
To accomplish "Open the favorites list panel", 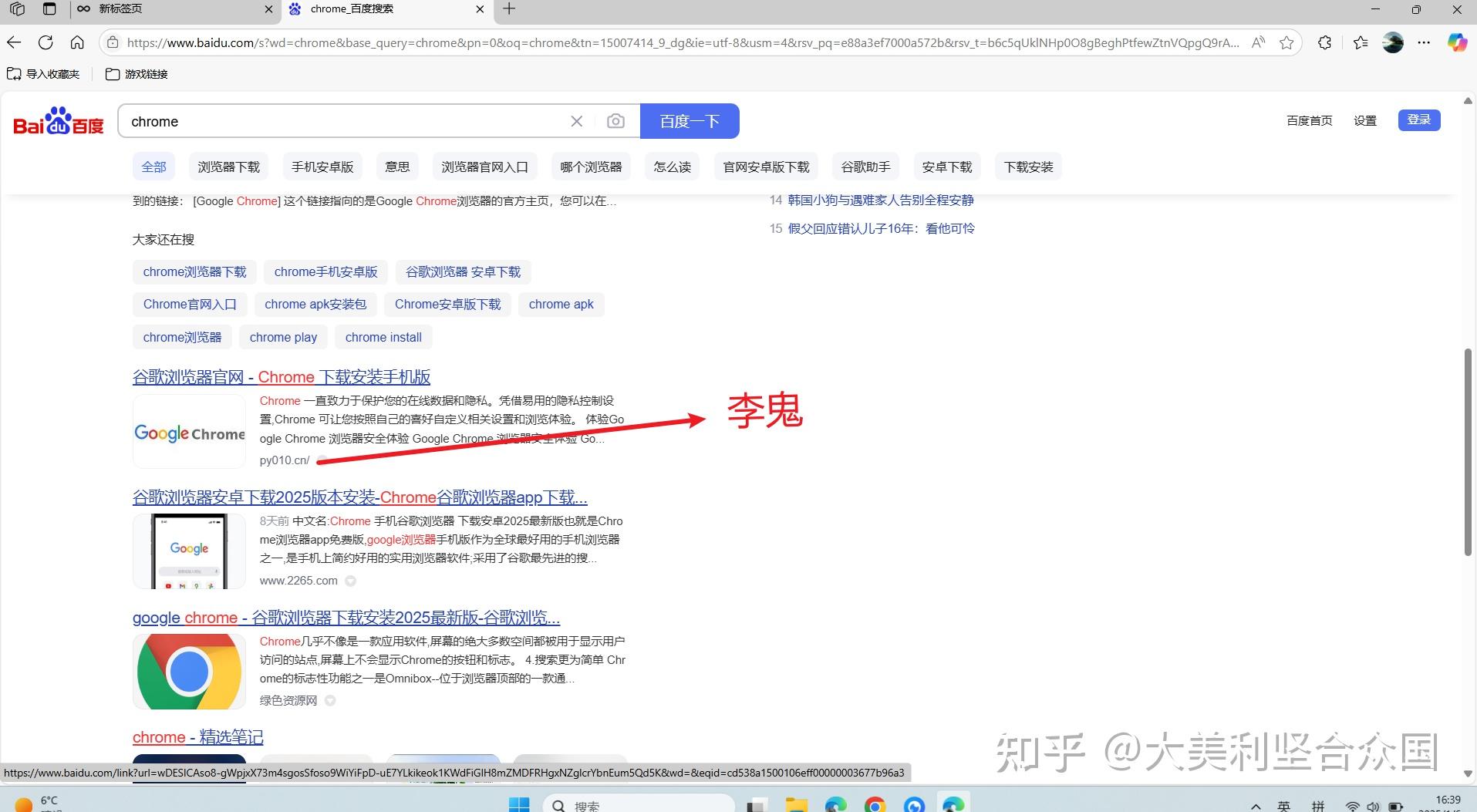I will pyautogui.click(x=1361, y=42).
